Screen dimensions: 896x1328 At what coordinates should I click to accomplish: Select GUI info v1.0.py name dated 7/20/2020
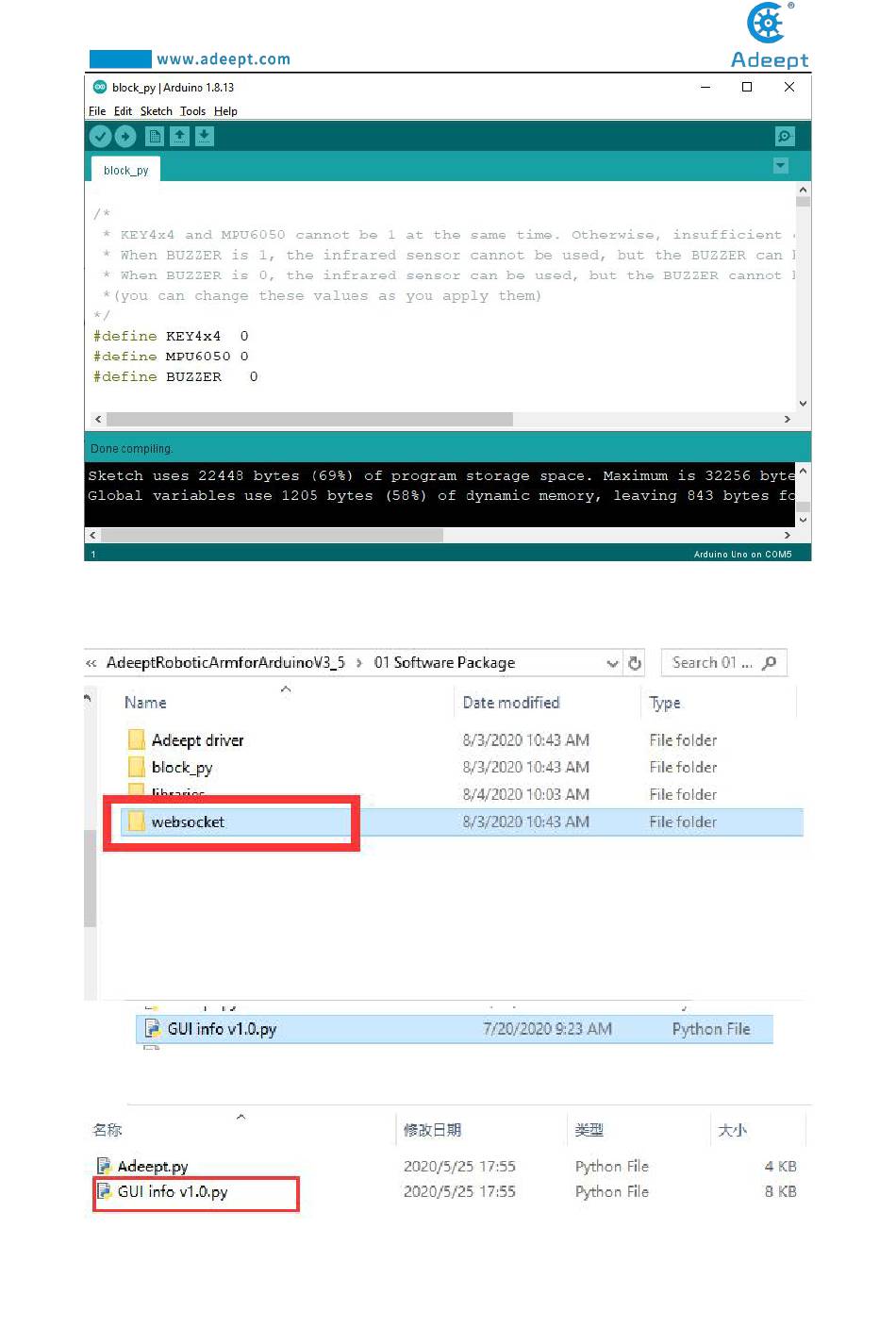222,1029
